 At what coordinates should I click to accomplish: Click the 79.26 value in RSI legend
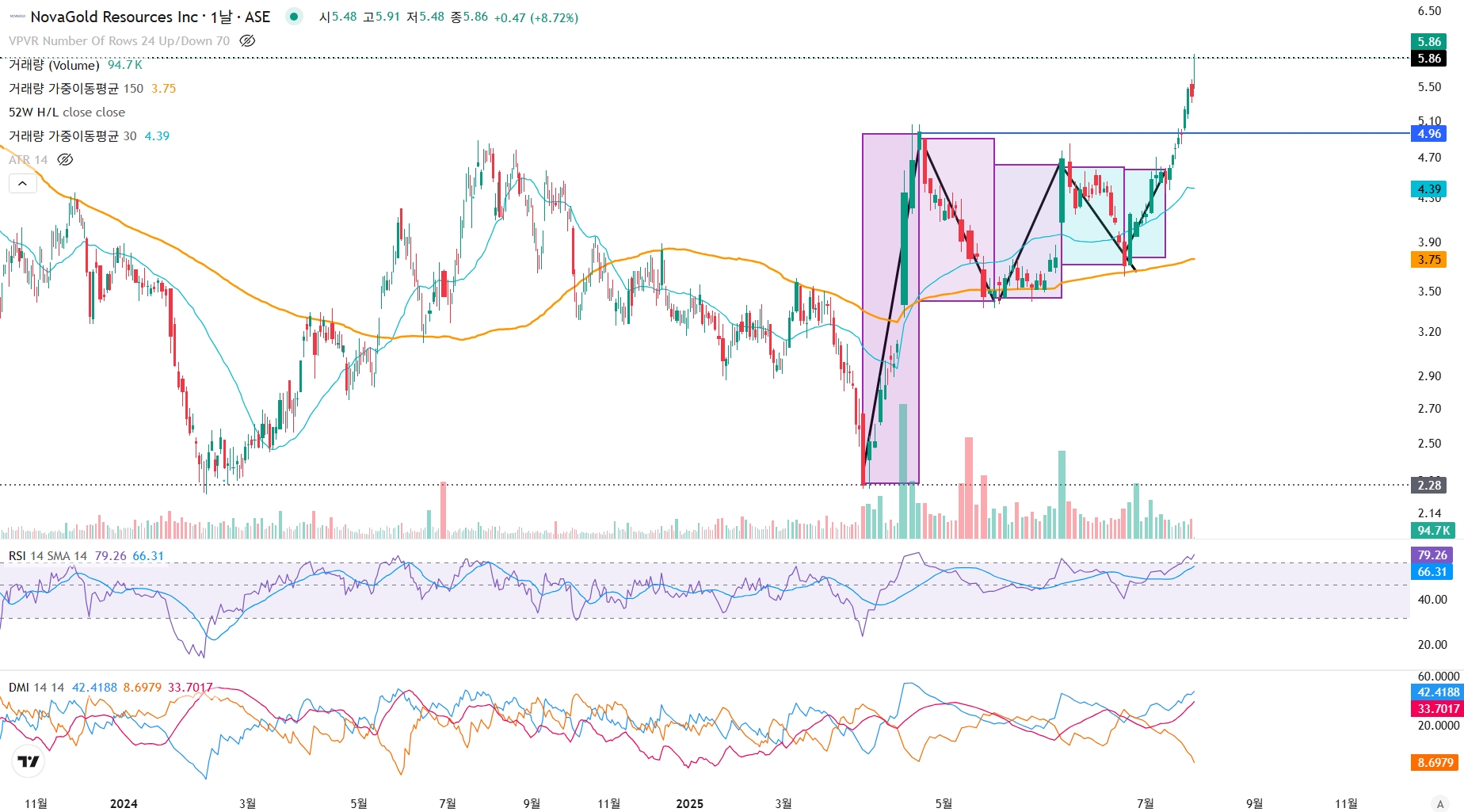(x=110, y=555)
